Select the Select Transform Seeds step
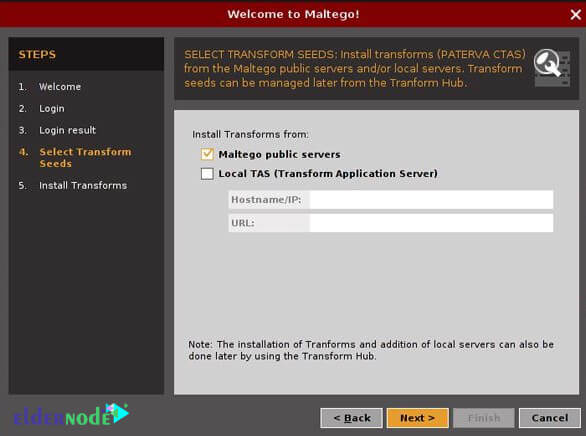The image size is (586, 436). [x=85, y=158]
